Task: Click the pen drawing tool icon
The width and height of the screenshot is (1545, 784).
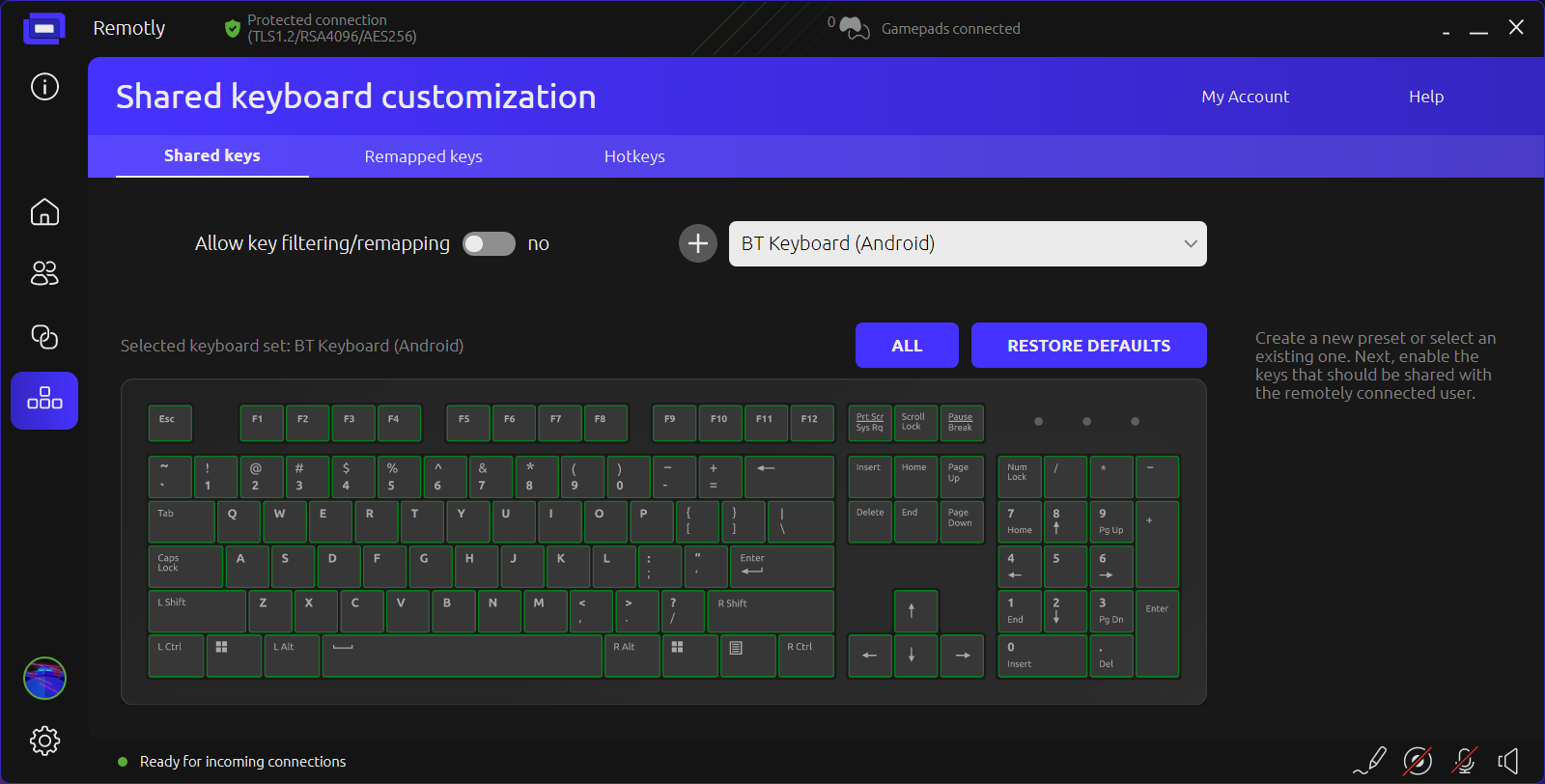Action: click(x=1370, y=761)
